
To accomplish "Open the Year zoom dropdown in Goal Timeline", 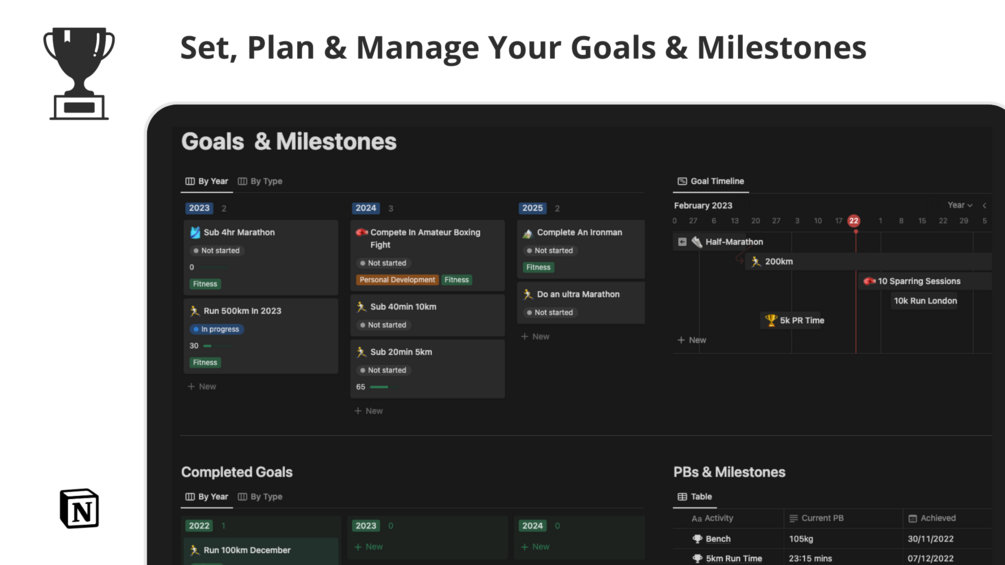I will click(960, 205).
